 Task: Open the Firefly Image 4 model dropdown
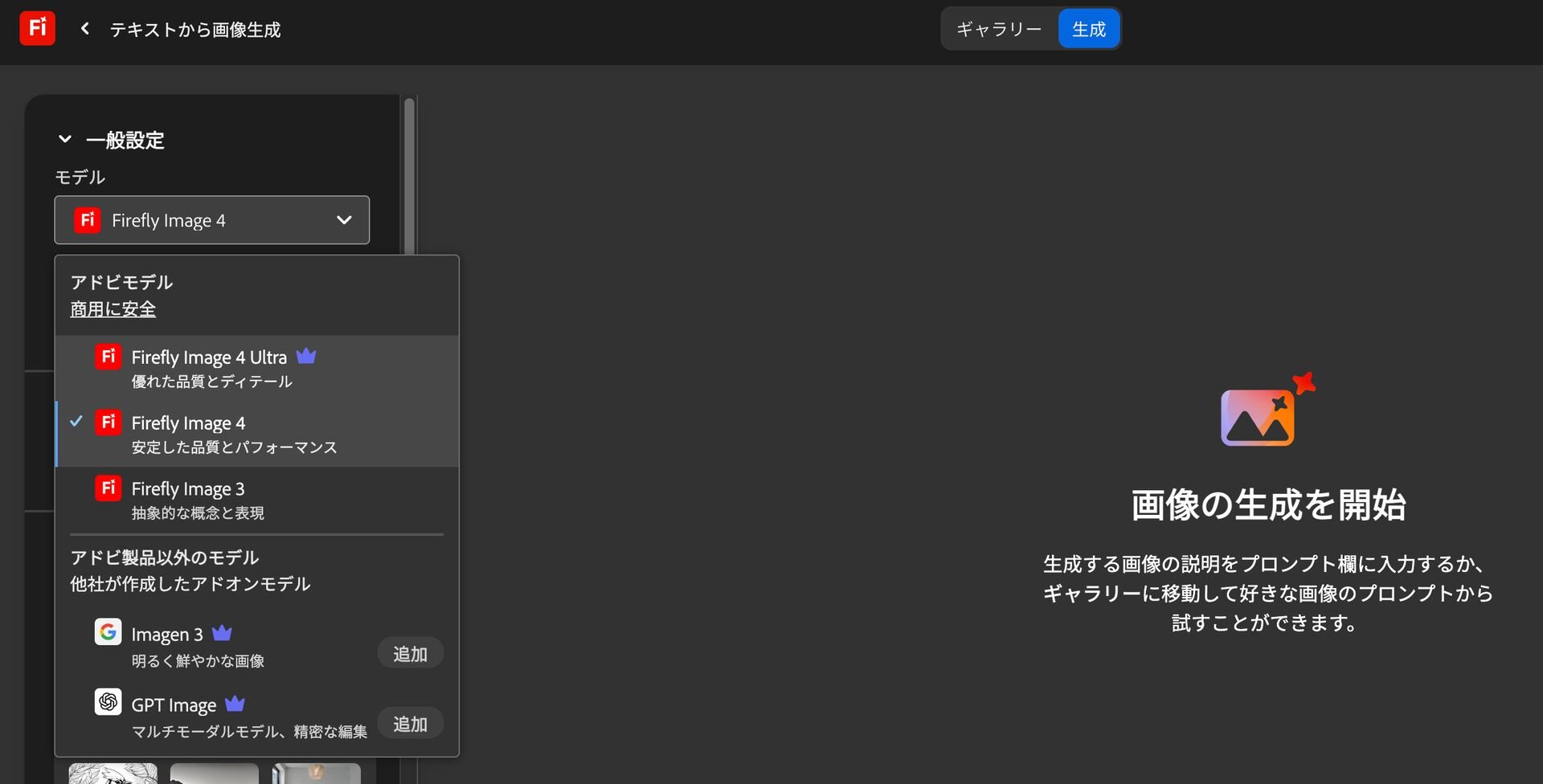tap(212, 220)
